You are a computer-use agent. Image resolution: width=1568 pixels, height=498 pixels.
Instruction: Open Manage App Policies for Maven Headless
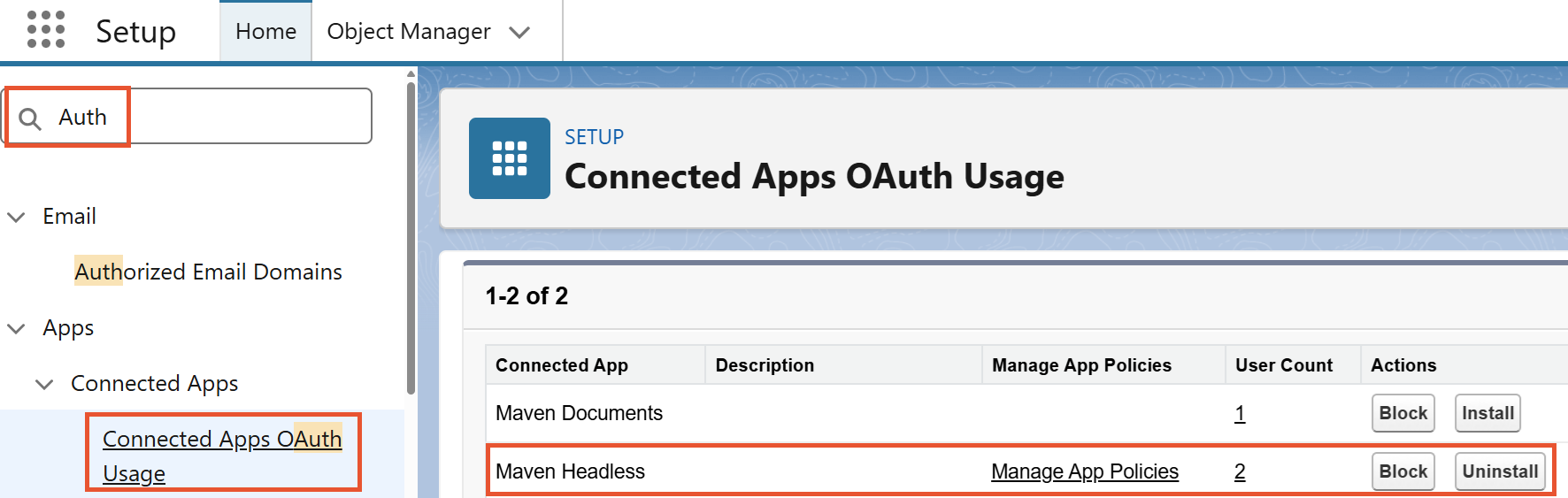coord(1084,471)
